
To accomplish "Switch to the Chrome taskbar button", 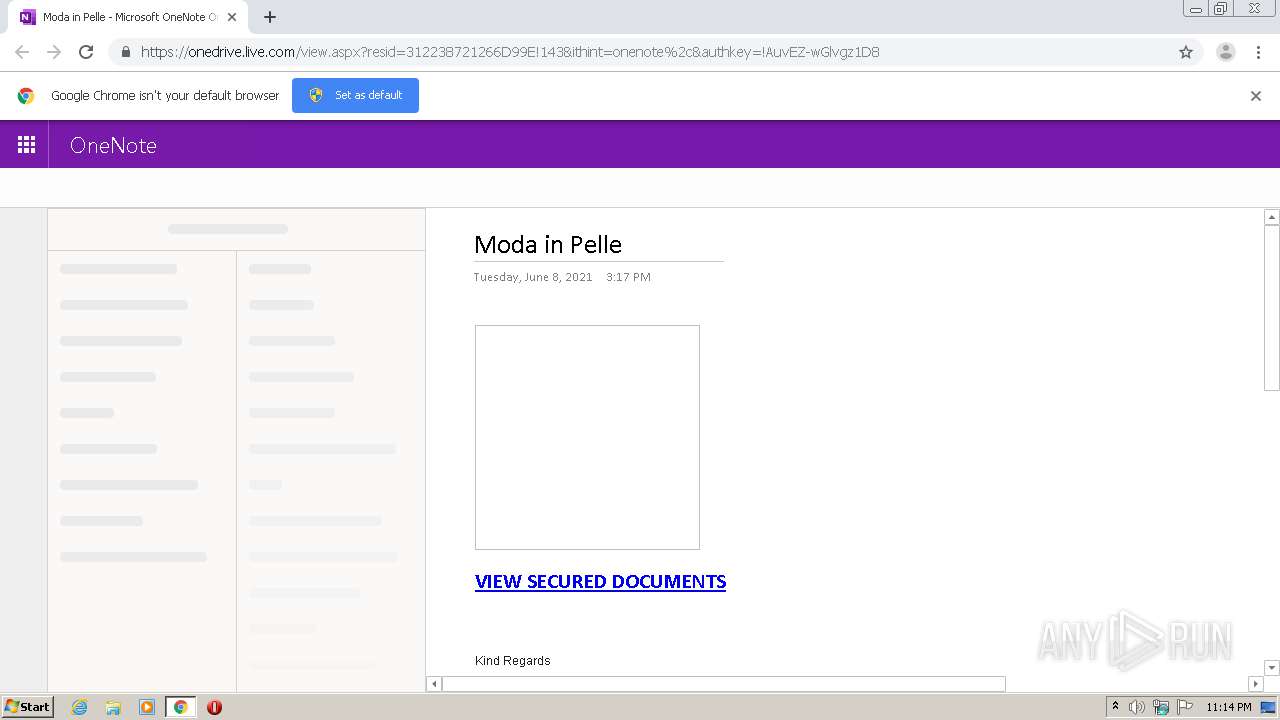I will click(180, 707).
